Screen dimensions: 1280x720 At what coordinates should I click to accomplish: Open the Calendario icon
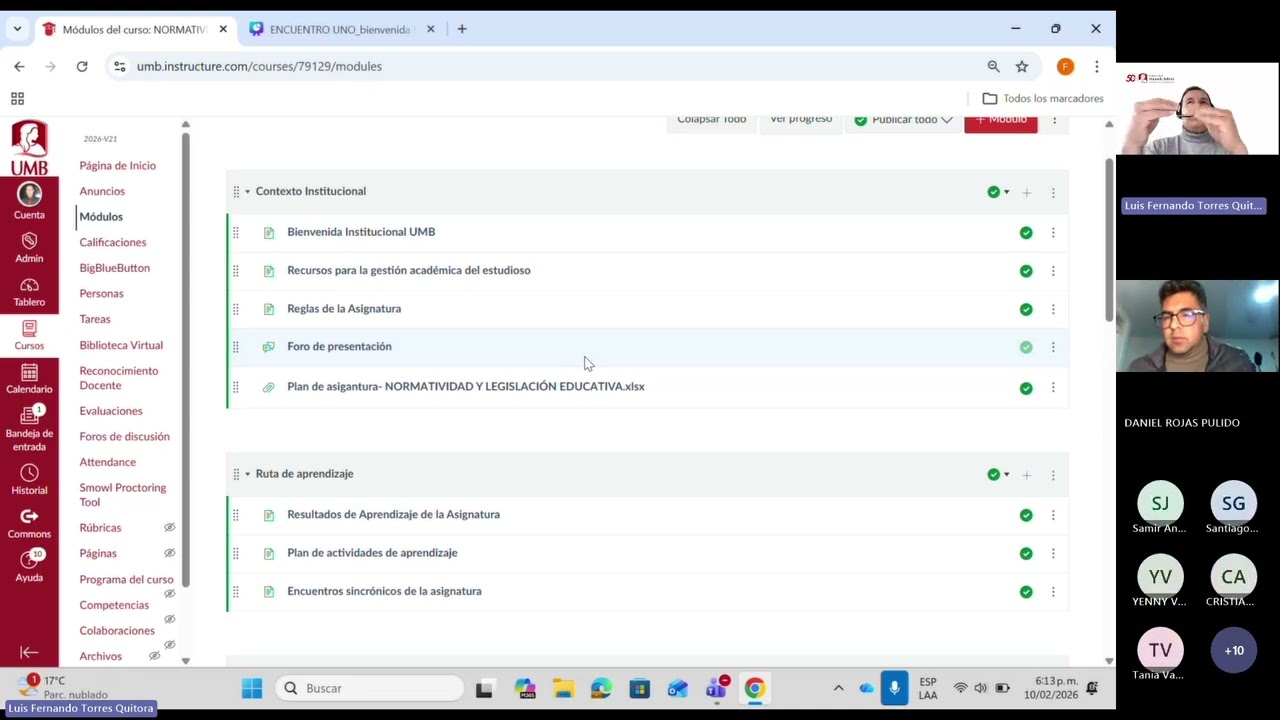pyautogui.click(x=29, y=372)
